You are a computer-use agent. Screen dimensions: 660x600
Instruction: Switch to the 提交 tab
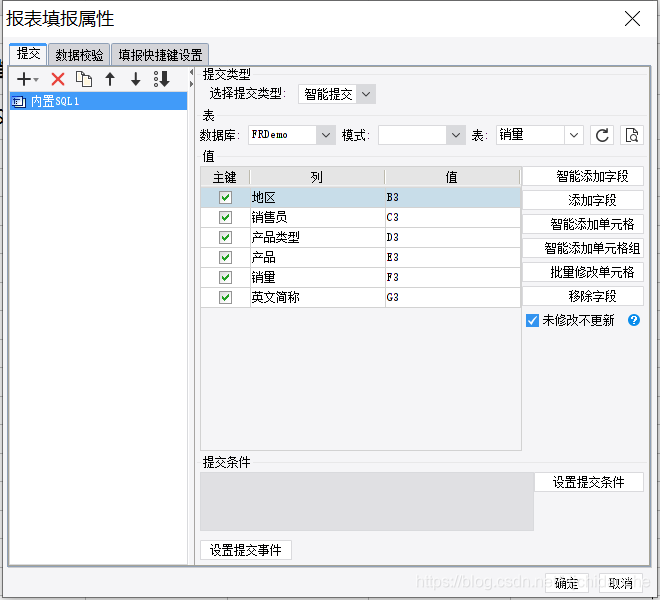tap(28, 54)
